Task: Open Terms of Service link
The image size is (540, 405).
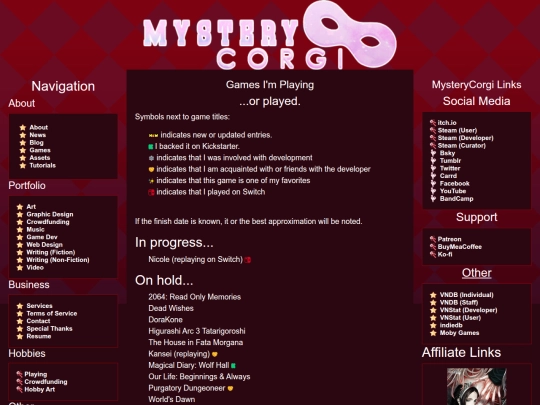Action: 52,313
